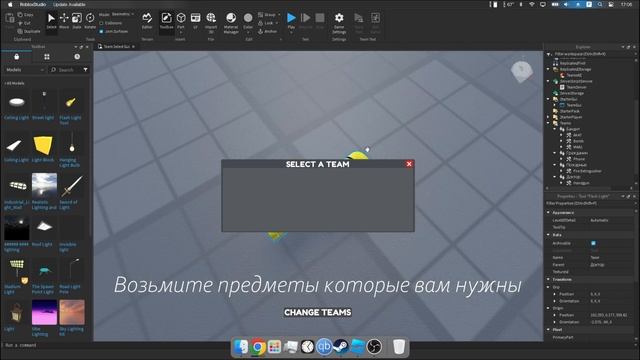Collapse the Teams node in Explorer
This screenshot has height=360, width=640.
coord(549,123)
